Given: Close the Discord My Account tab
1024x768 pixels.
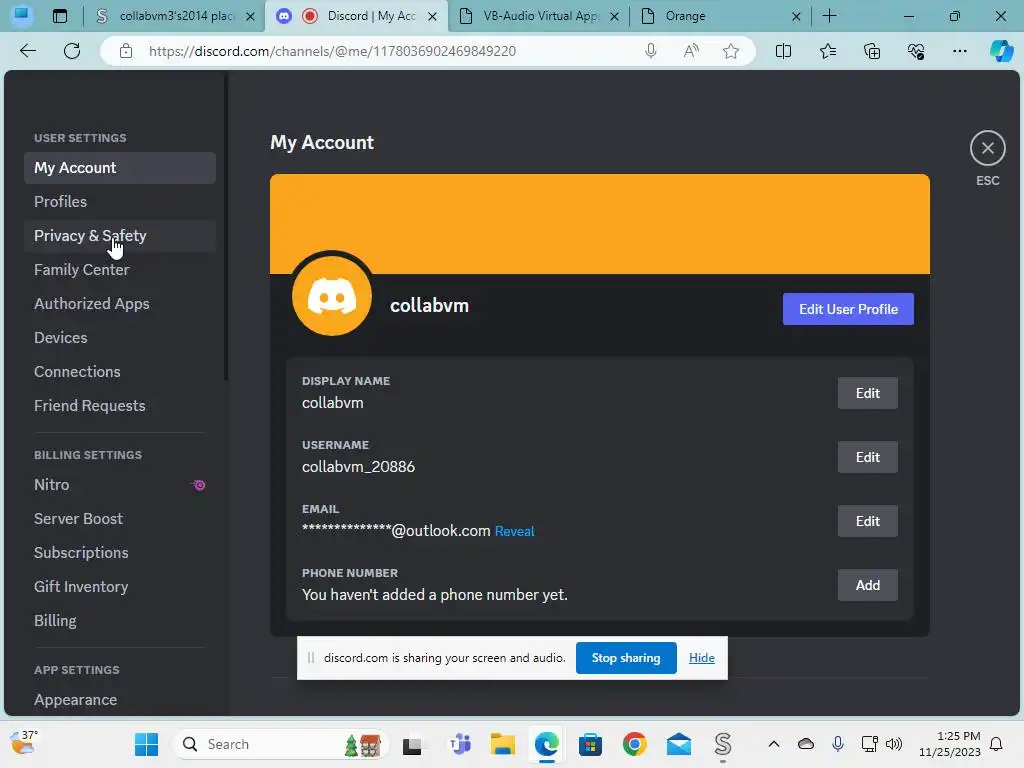Looking at the screenshot, I should tap(432, 16).
